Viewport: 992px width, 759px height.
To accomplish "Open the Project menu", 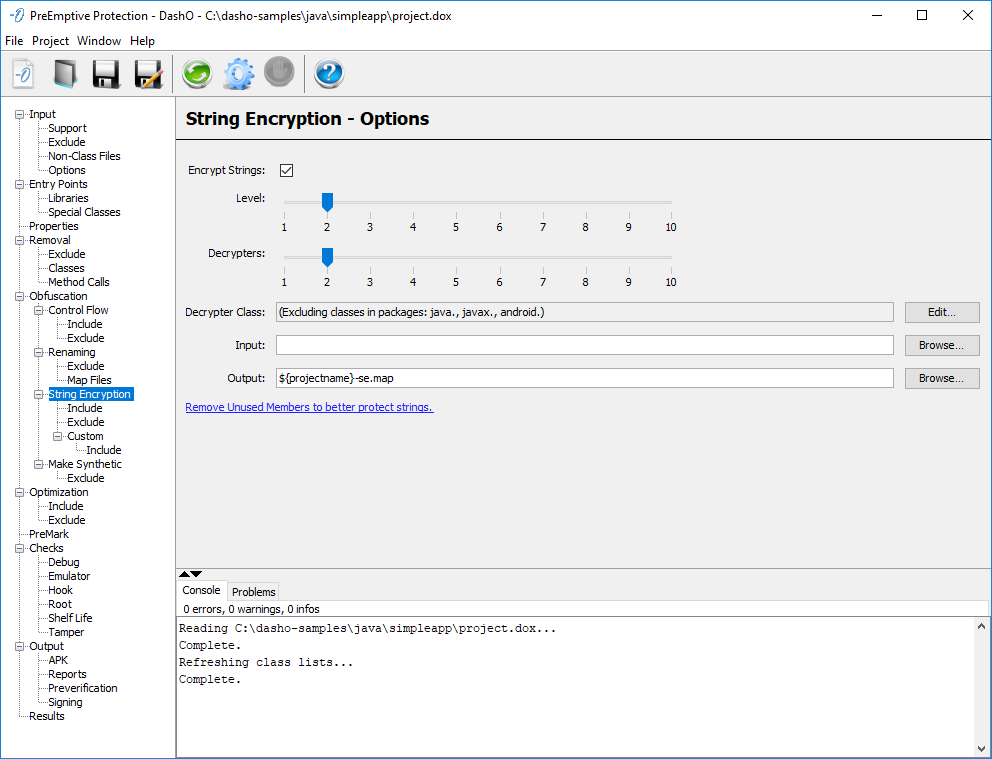I will click(50, 41).
